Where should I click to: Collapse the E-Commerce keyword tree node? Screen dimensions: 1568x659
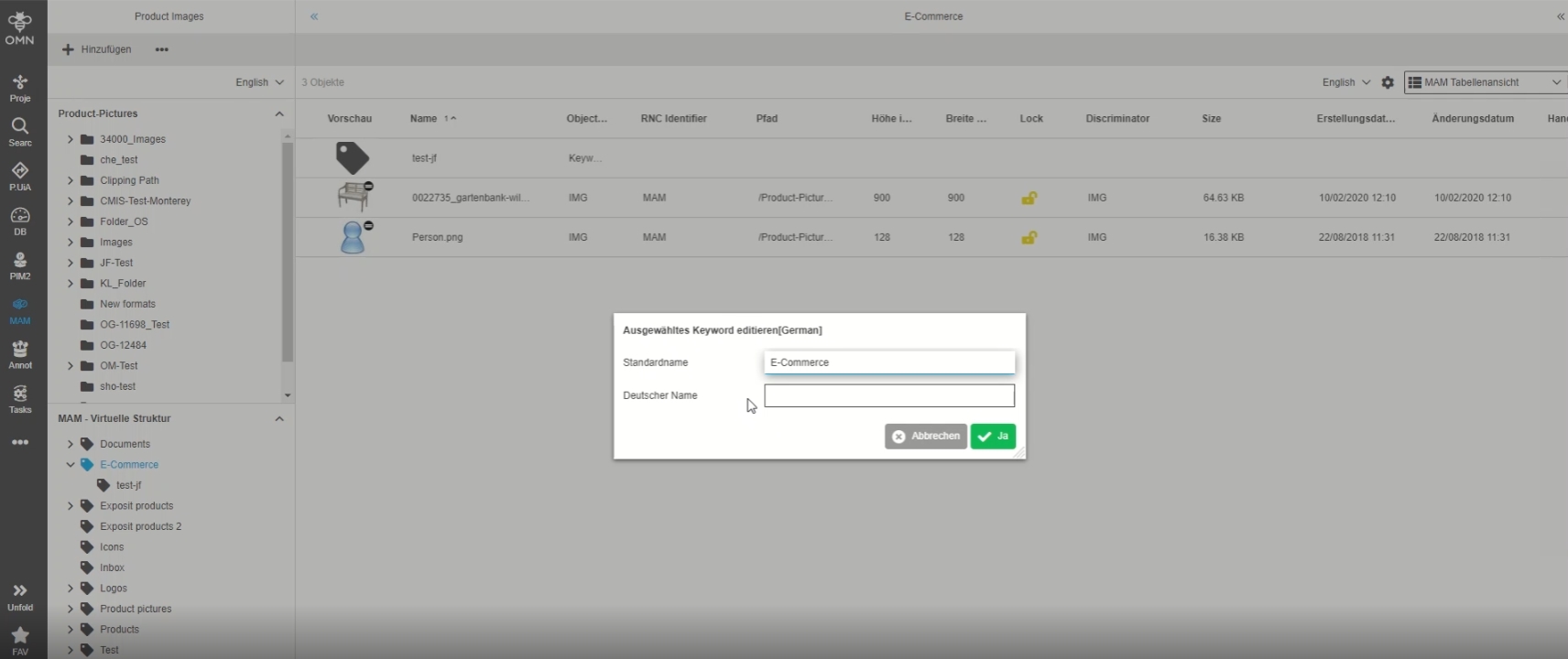pos(71,465)
